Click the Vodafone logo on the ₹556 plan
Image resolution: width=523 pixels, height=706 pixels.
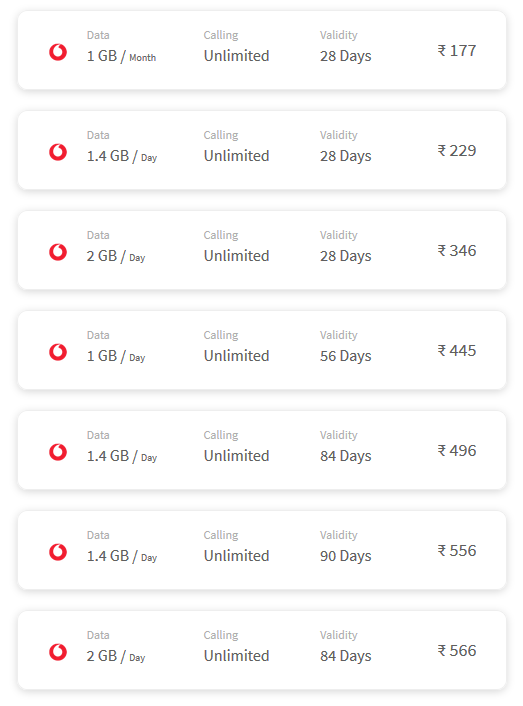point(58,552)
